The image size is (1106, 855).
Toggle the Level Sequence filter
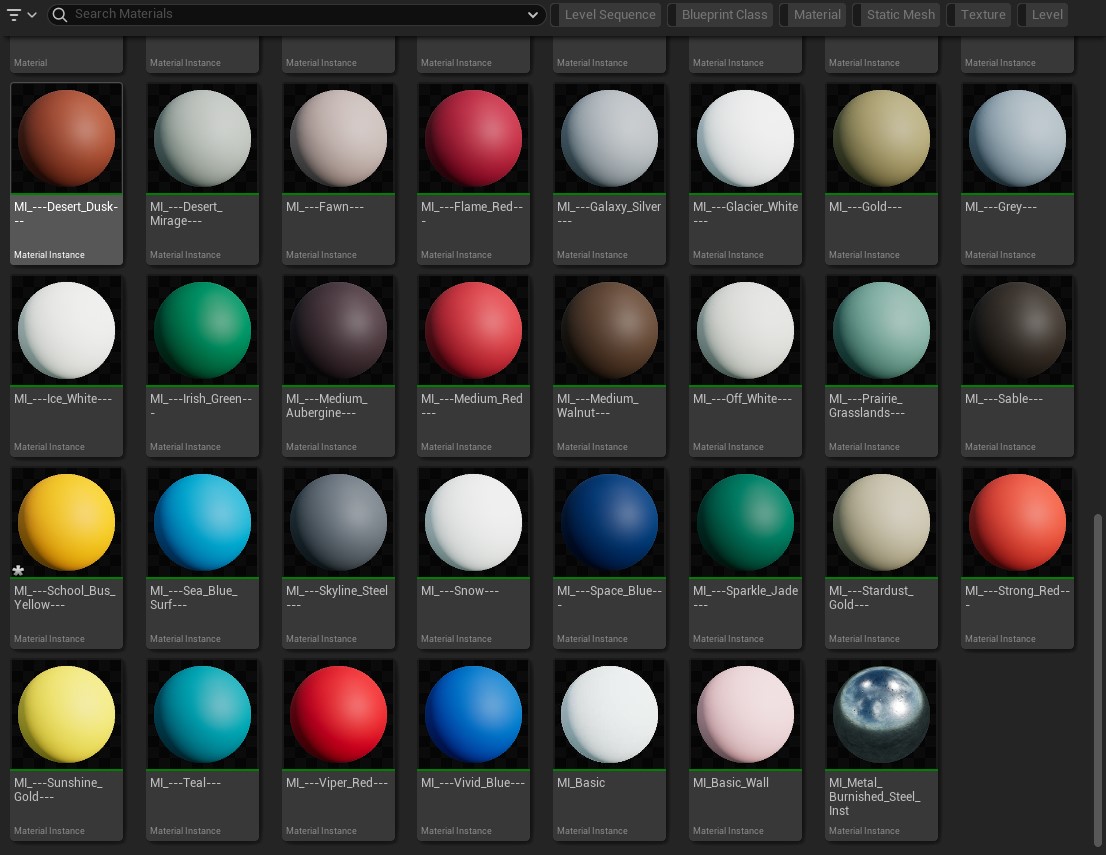609,15
